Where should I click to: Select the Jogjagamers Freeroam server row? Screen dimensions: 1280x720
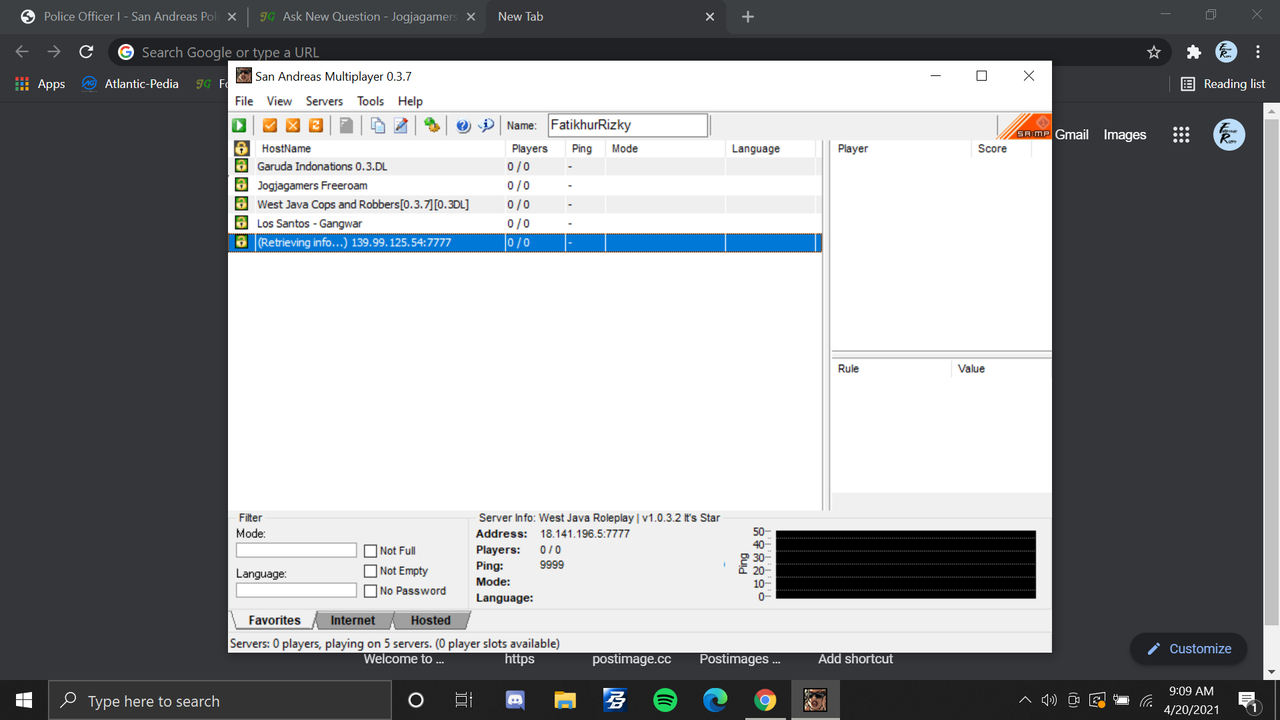525,185
